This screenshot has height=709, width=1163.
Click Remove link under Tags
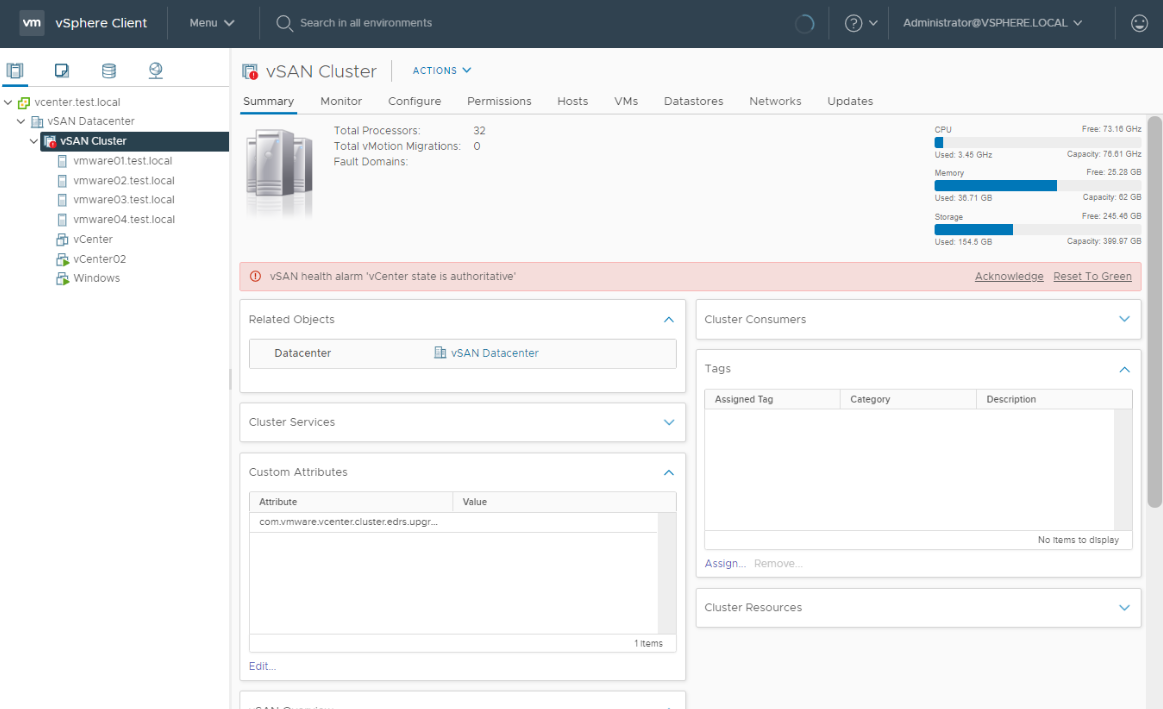pos(778,564)
